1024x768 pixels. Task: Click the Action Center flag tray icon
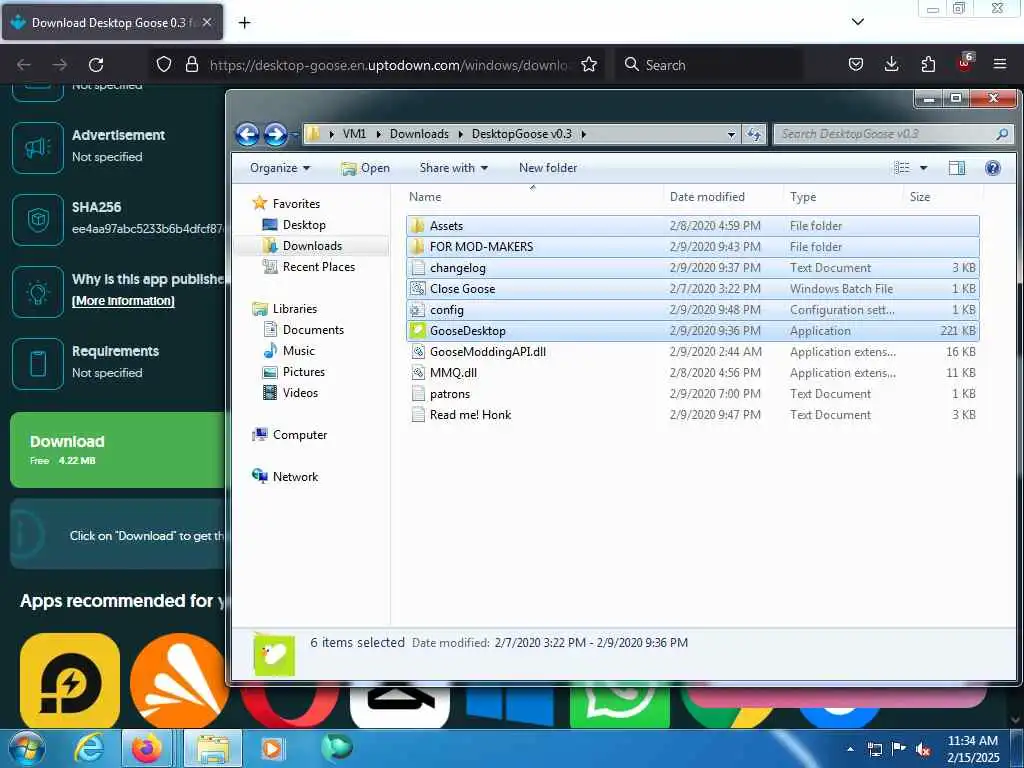(x=899, y=749)
